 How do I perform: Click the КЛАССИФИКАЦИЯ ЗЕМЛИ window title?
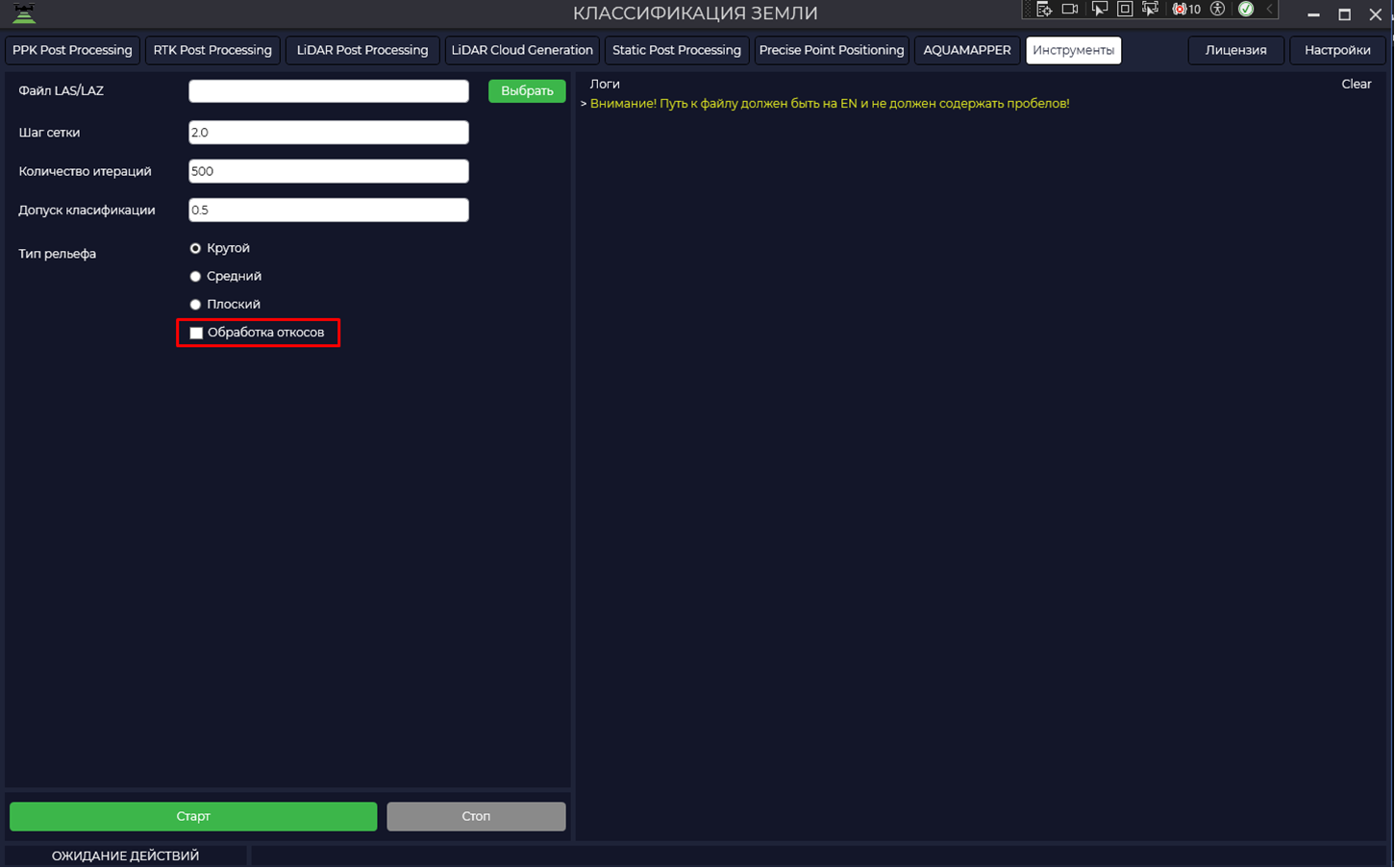click(695, 13)
